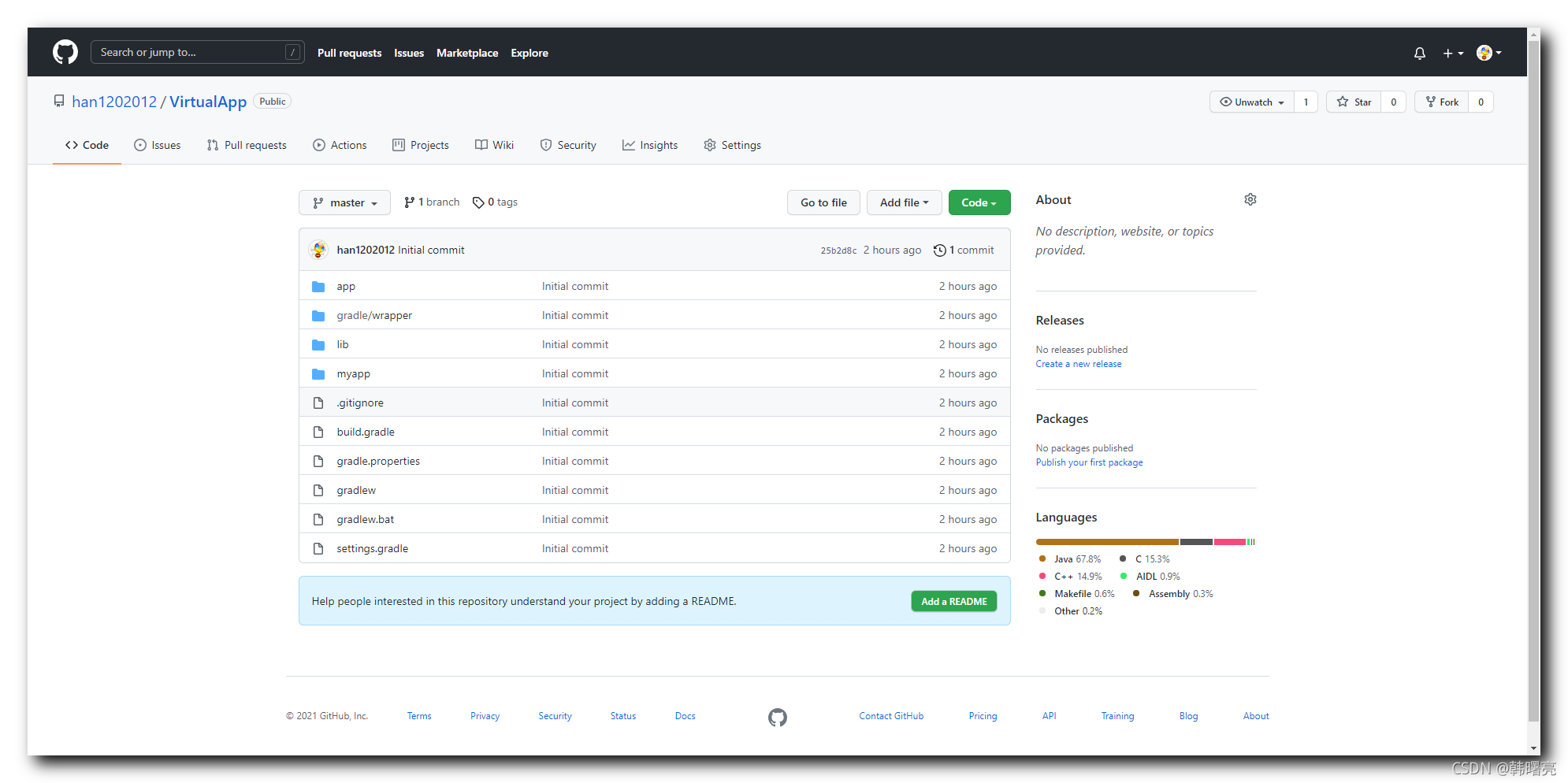Click C++ 14.9% language entry
The image size is (1568, 783).
(x=1070, y=577)
